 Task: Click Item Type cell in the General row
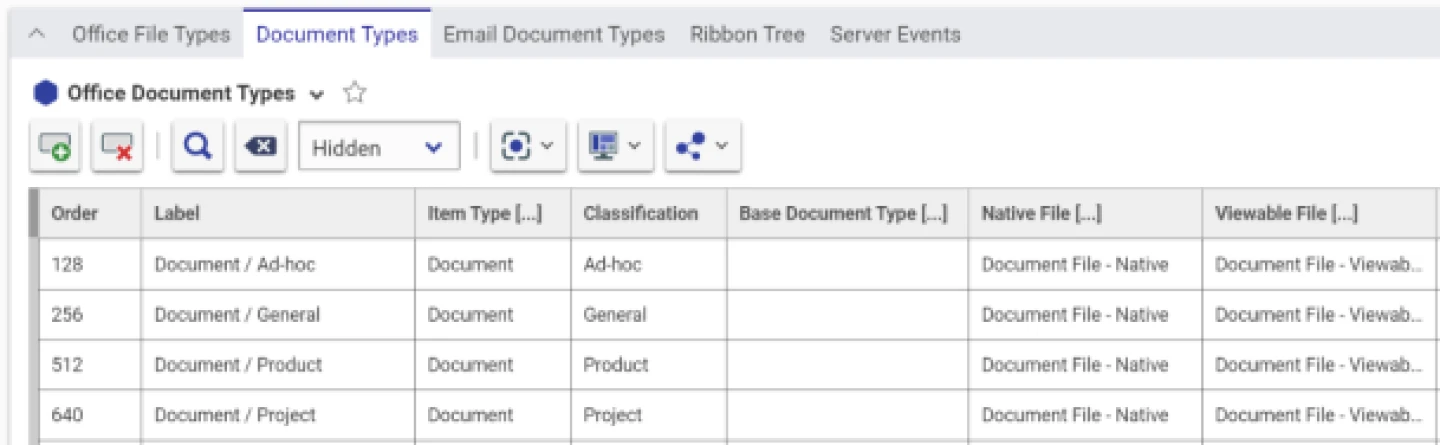pos(493,315)
